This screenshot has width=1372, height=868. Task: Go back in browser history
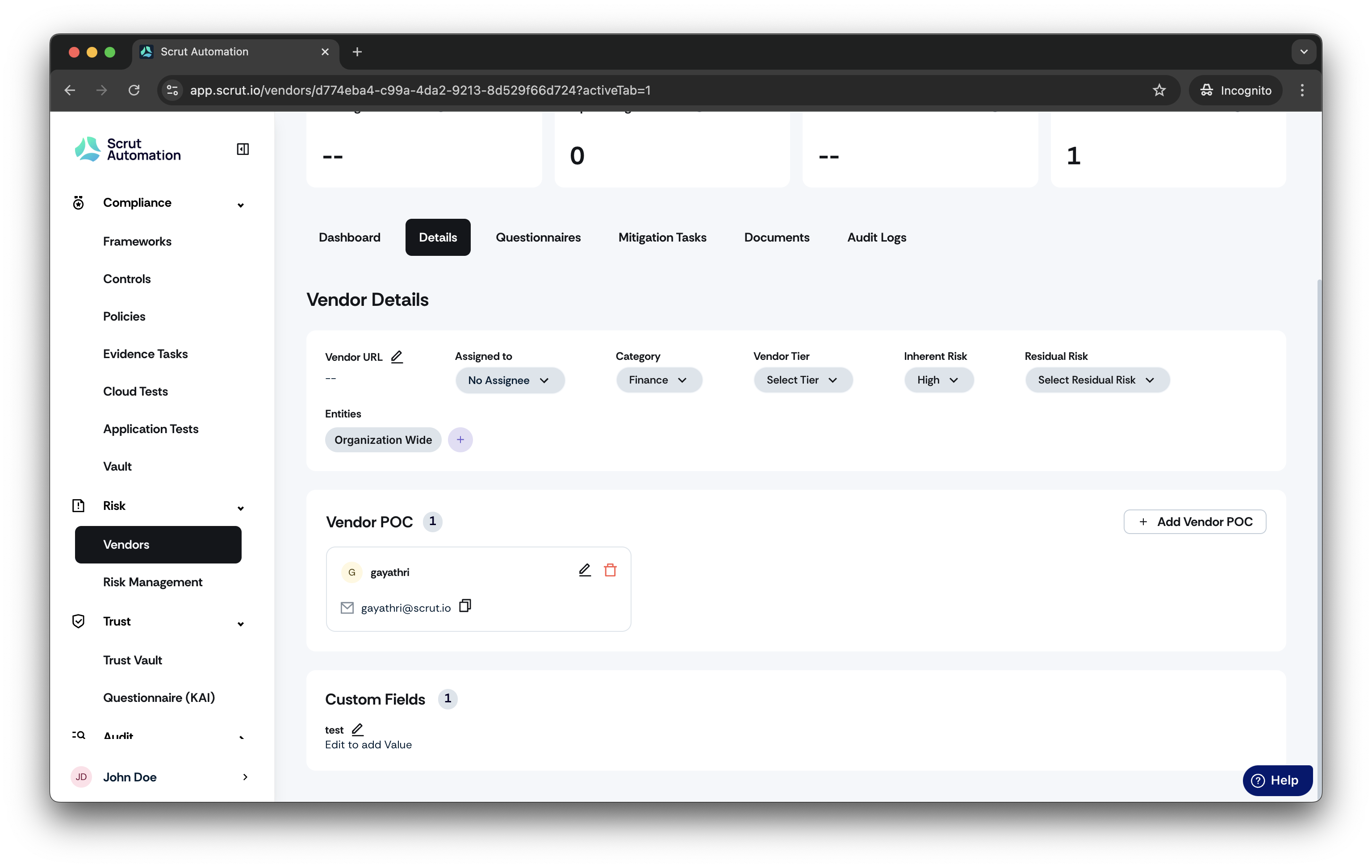coord(70,90)
